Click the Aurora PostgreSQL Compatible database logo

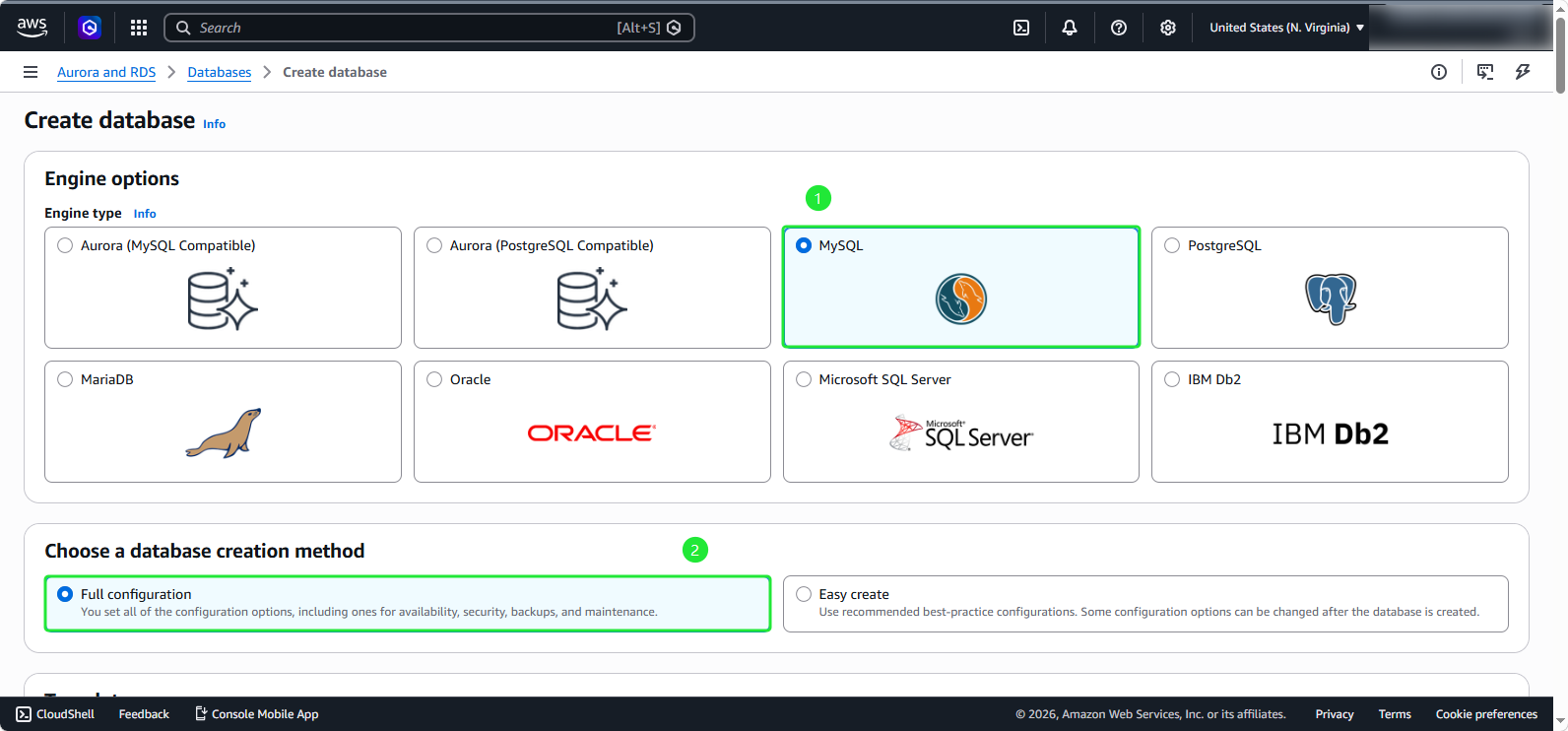pyautogui.click(x=592, y=299)
